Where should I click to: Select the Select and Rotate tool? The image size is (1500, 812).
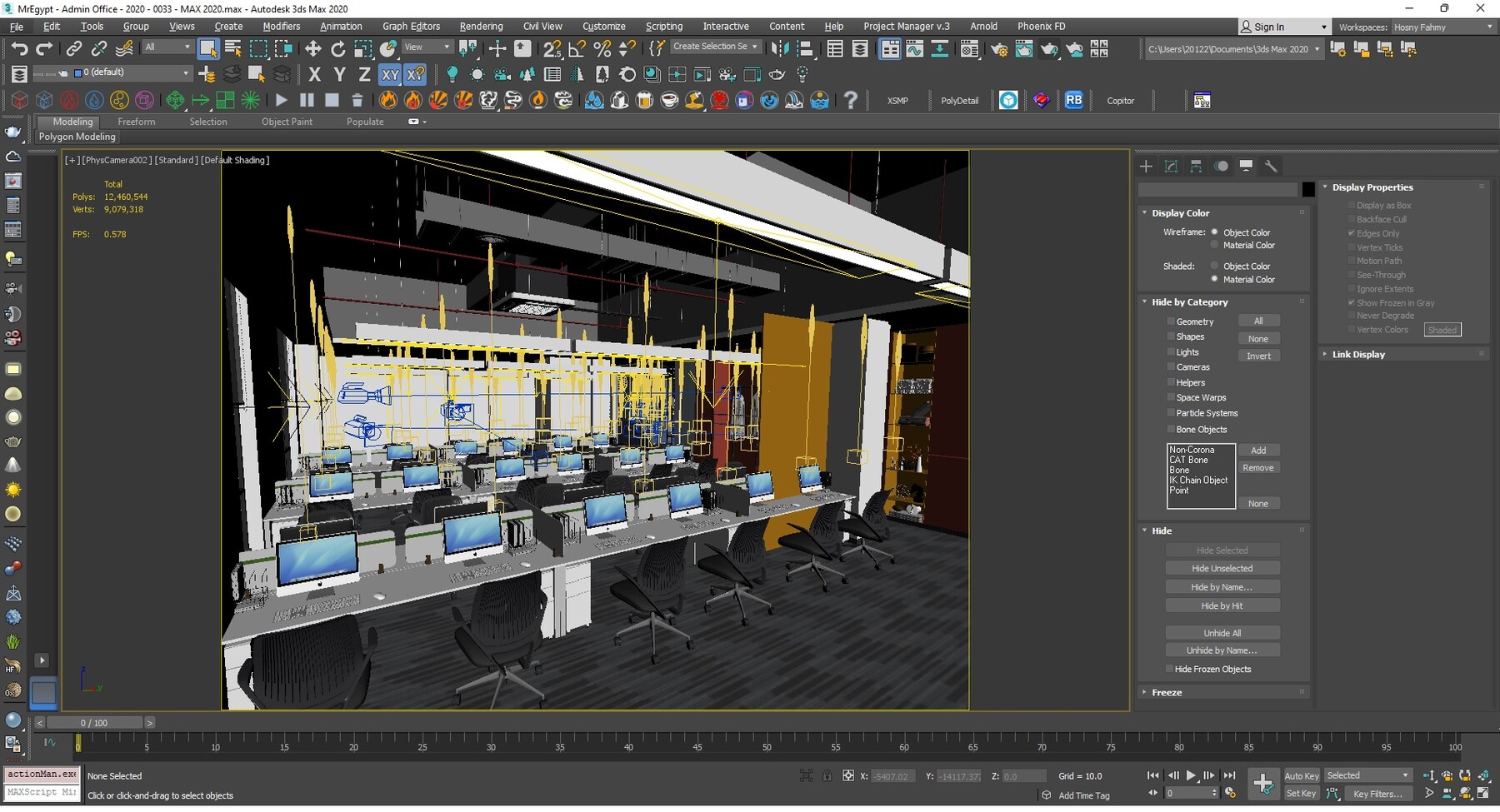pyautogui.click(x=338, y=47)
